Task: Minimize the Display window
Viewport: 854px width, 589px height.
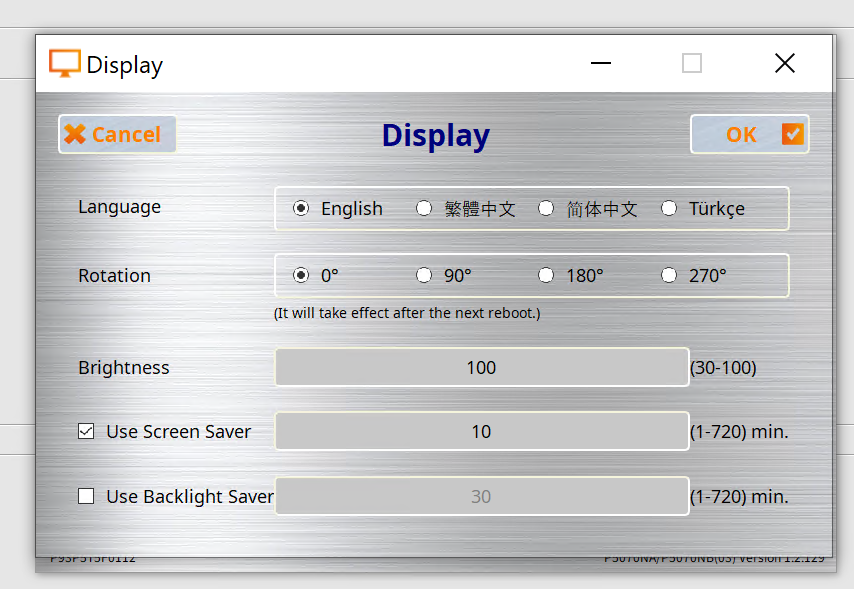Action: (x=601, y=63)
